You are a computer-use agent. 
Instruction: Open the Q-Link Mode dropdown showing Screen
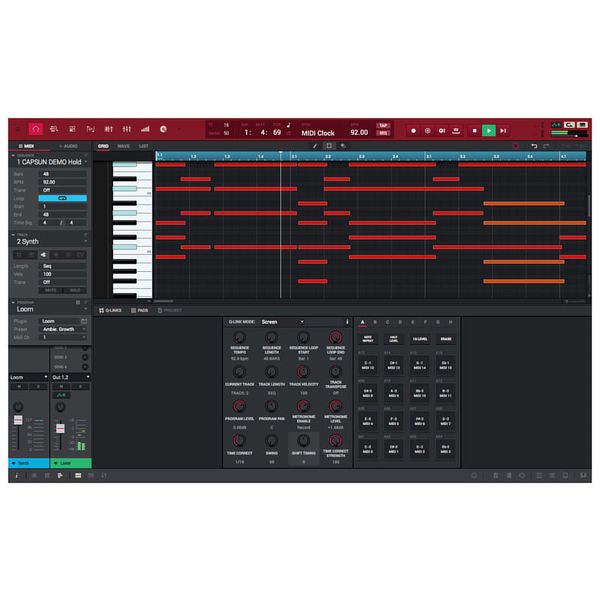point(283,322)
